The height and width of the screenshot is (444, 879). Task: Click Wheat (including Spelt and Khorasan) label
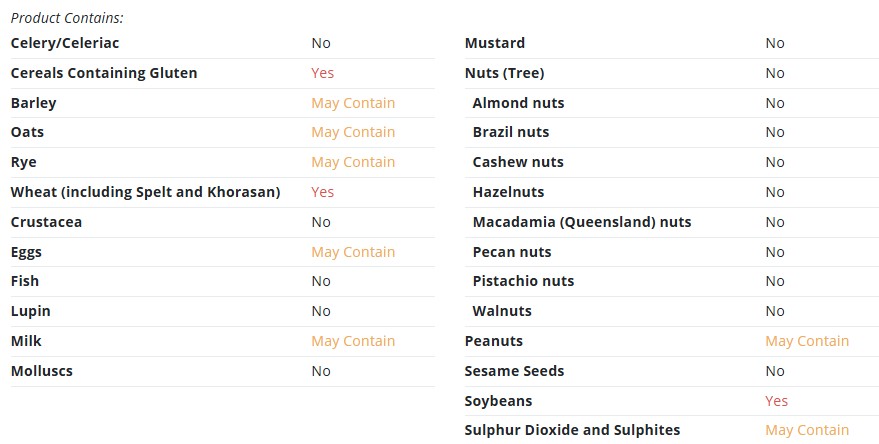(x=145, y=192)
